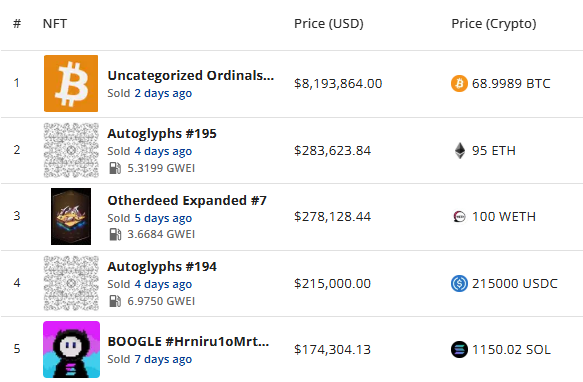This screenshot has height=382, width=583.
Task: Click gas pump icon beside 5.3199 GWEI
Action: click(x=115, y=168)
